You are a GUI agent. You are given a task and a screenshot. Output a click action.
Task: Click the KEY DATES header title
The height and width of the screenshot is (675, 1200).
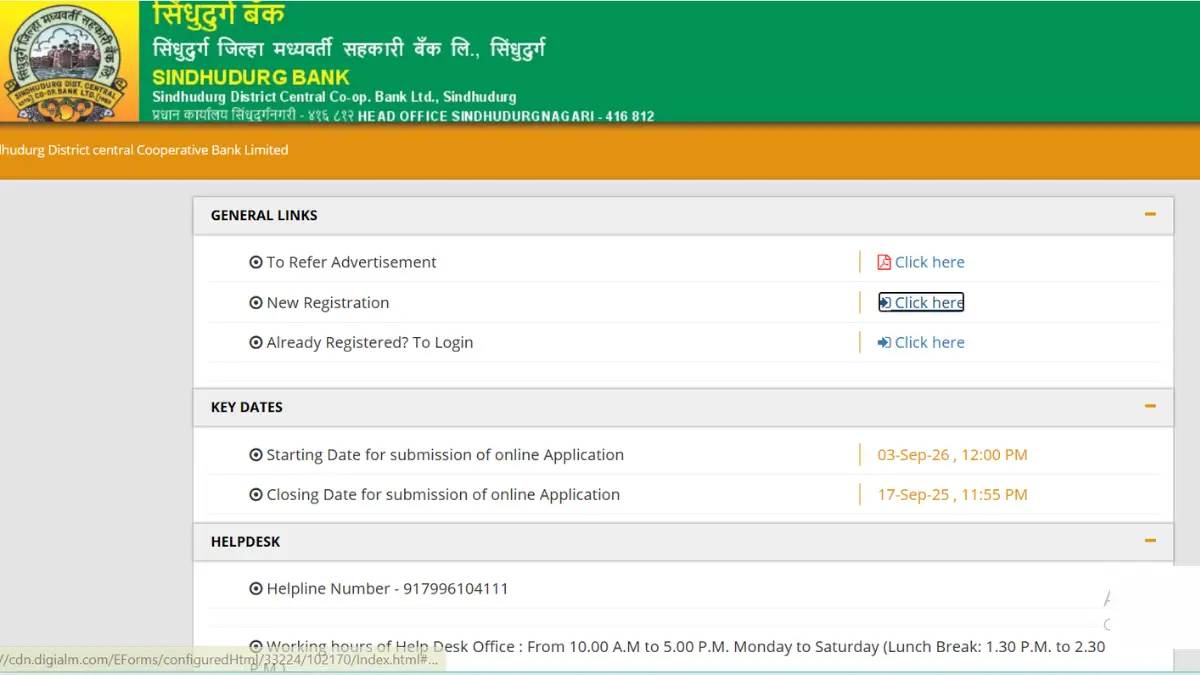247,407
